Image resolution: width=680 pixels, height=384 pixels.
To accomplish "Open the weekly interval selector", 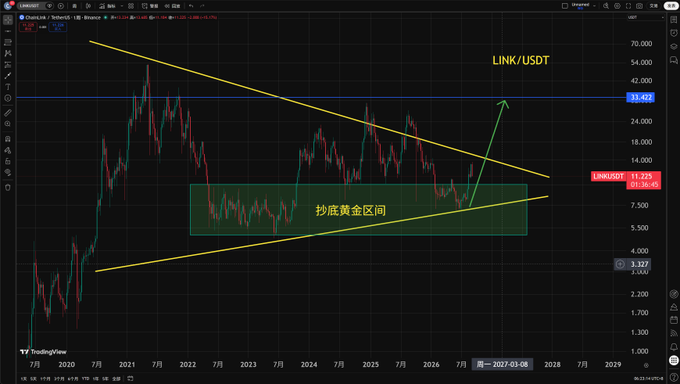I will pyautogui.click(x=75, y=6).
